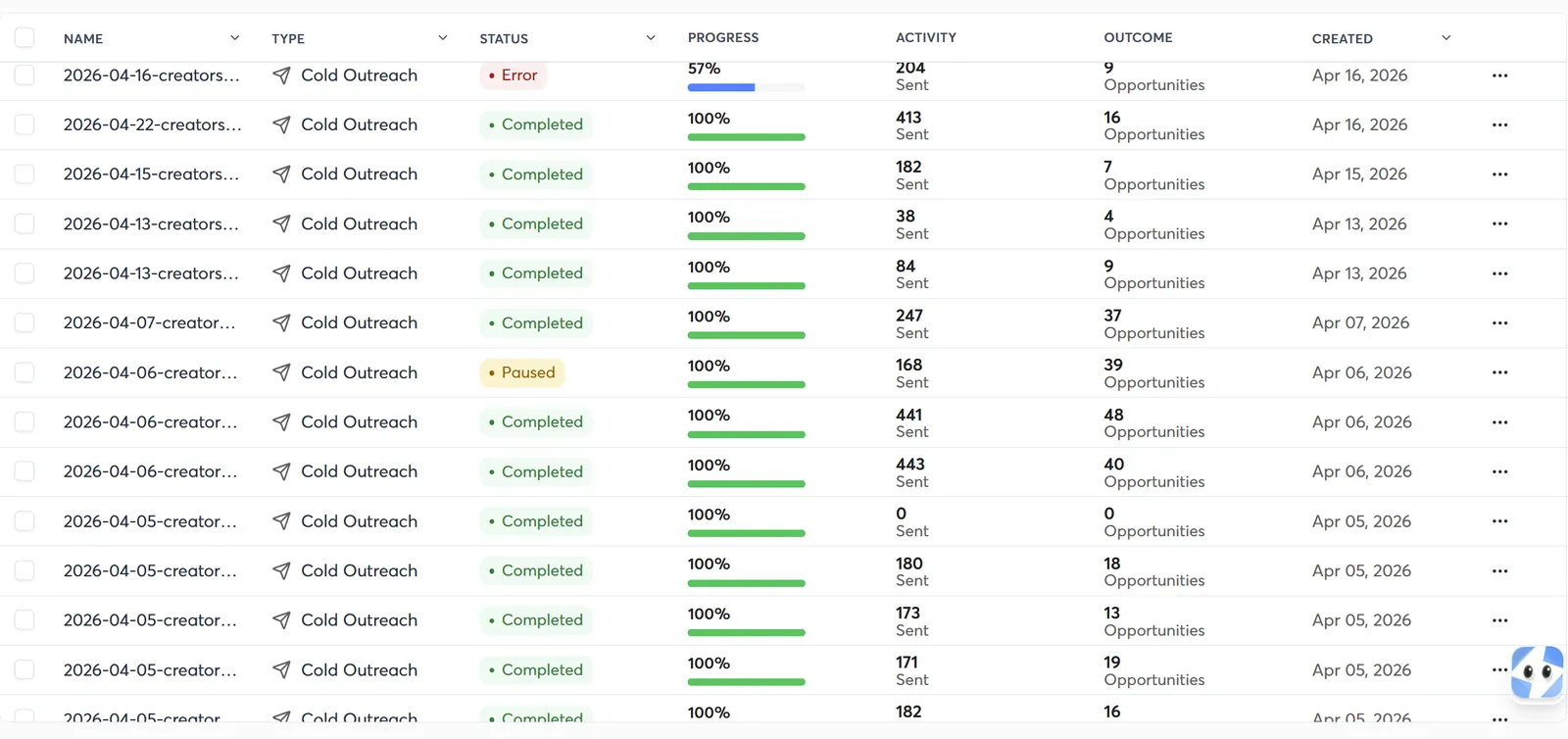Click the three-dot menu on the Error campaign
Image resolution: width=1568 pixels, height=739 pixels.
(1499, 75)
